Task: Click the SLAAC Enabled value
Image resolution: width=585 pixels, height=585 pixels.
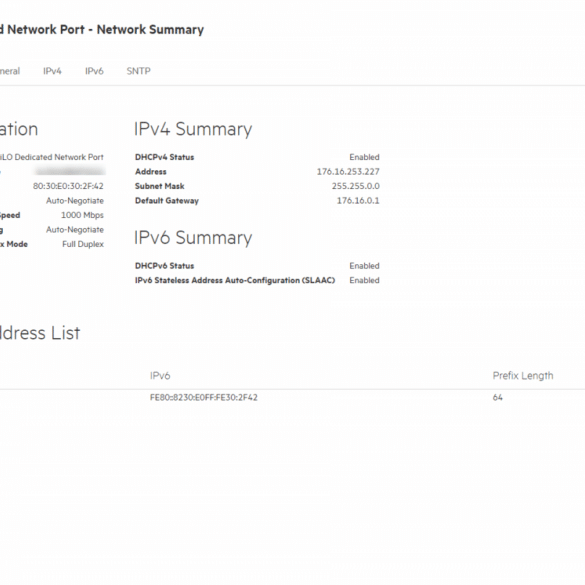Action: [364, 280]
